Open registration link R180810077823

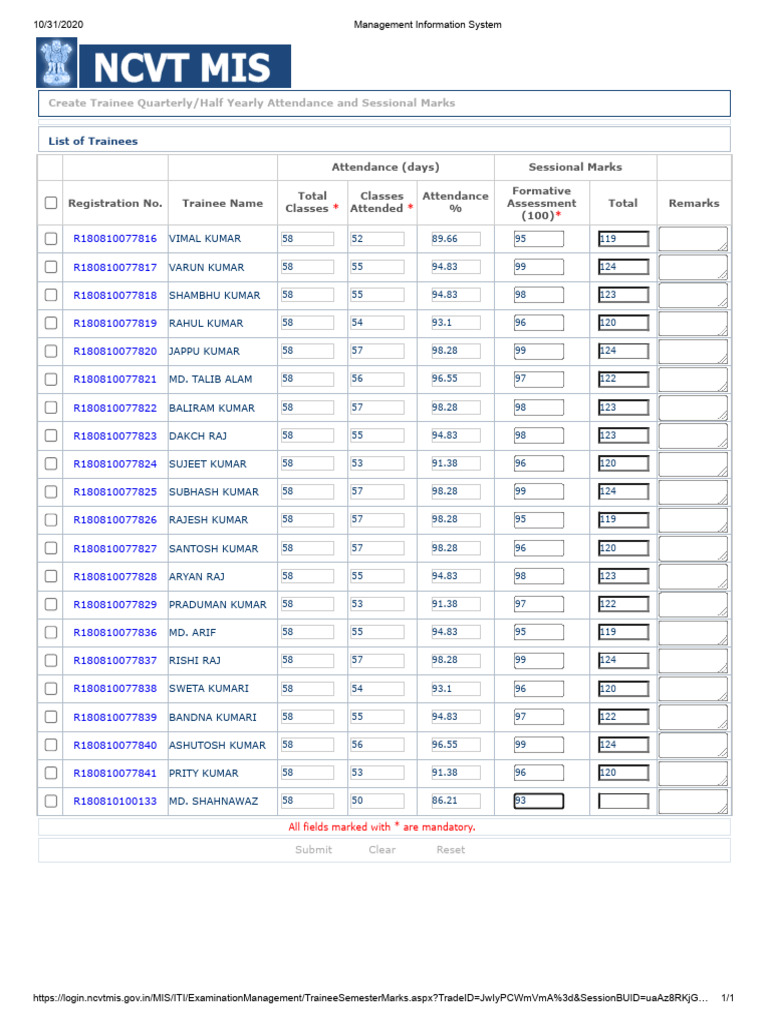pos(115,436)
